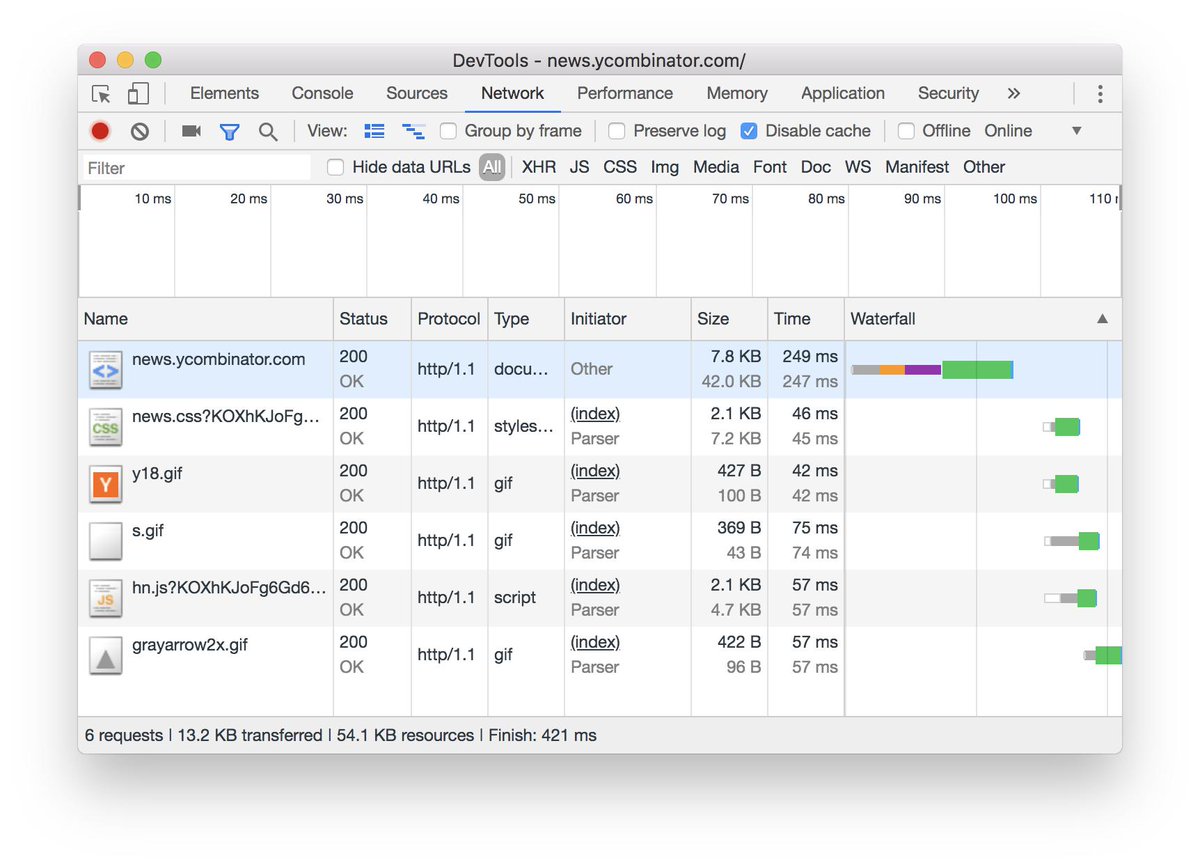
Task: Uncheck the Disable cache checkbox
Action: pos(749,131)
